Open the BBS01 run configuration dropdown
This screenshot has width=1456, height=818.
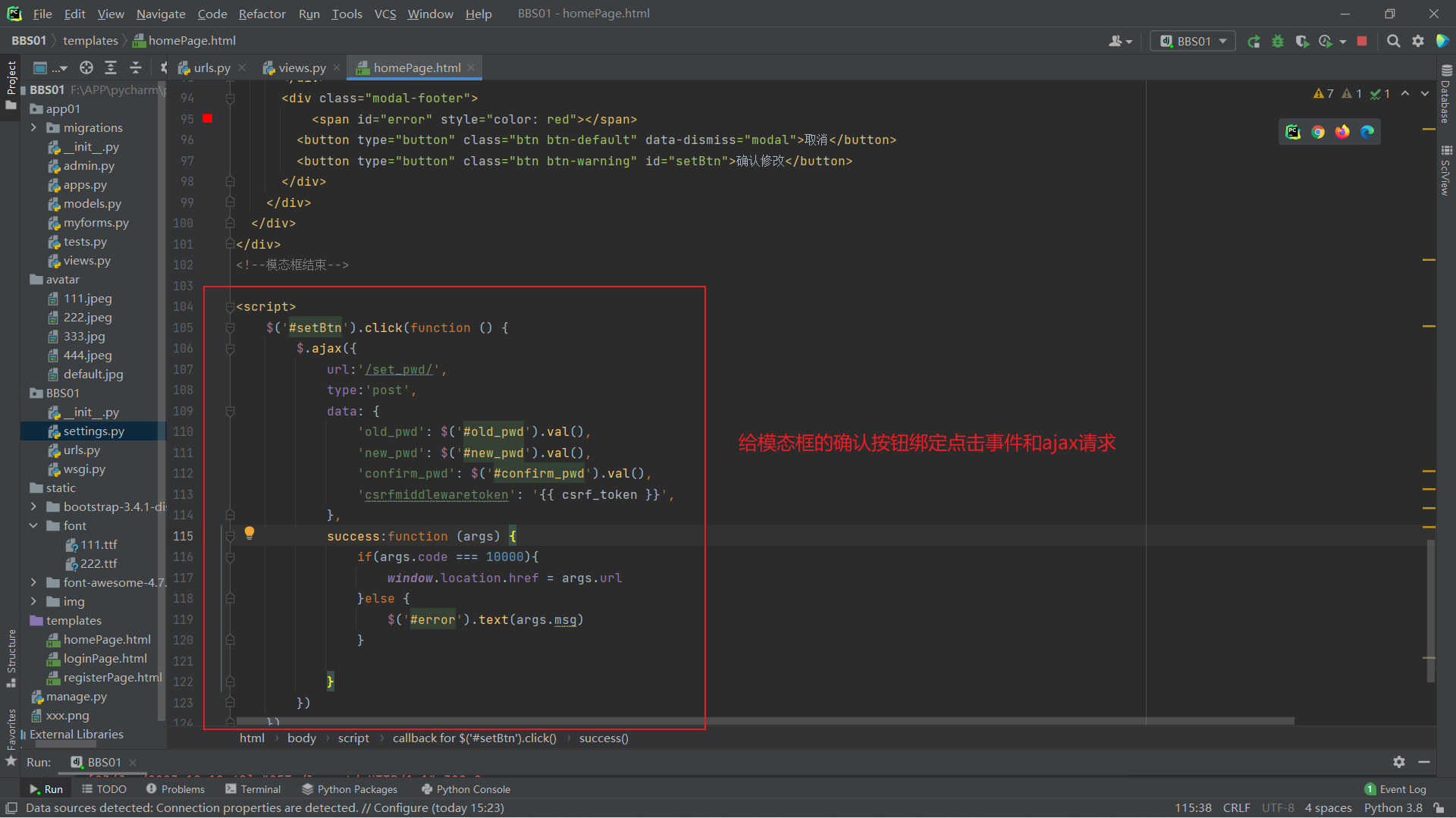click(x=1193, y=42)
